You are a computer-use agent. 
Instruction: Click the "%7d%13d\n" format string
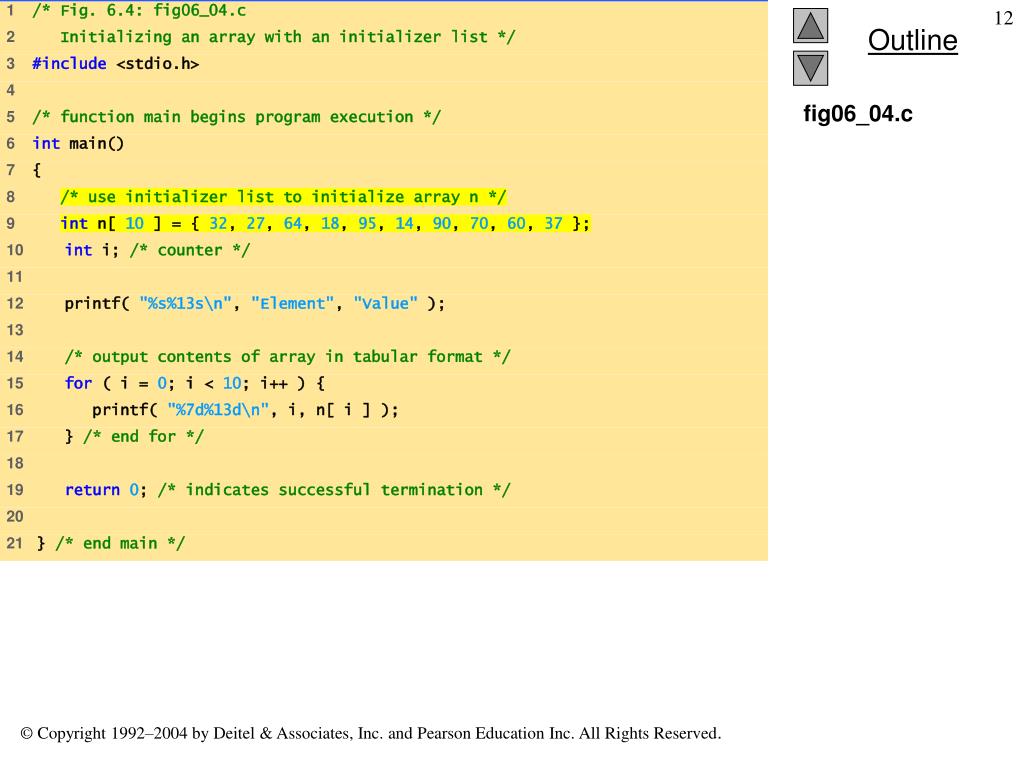click(218, 409)
